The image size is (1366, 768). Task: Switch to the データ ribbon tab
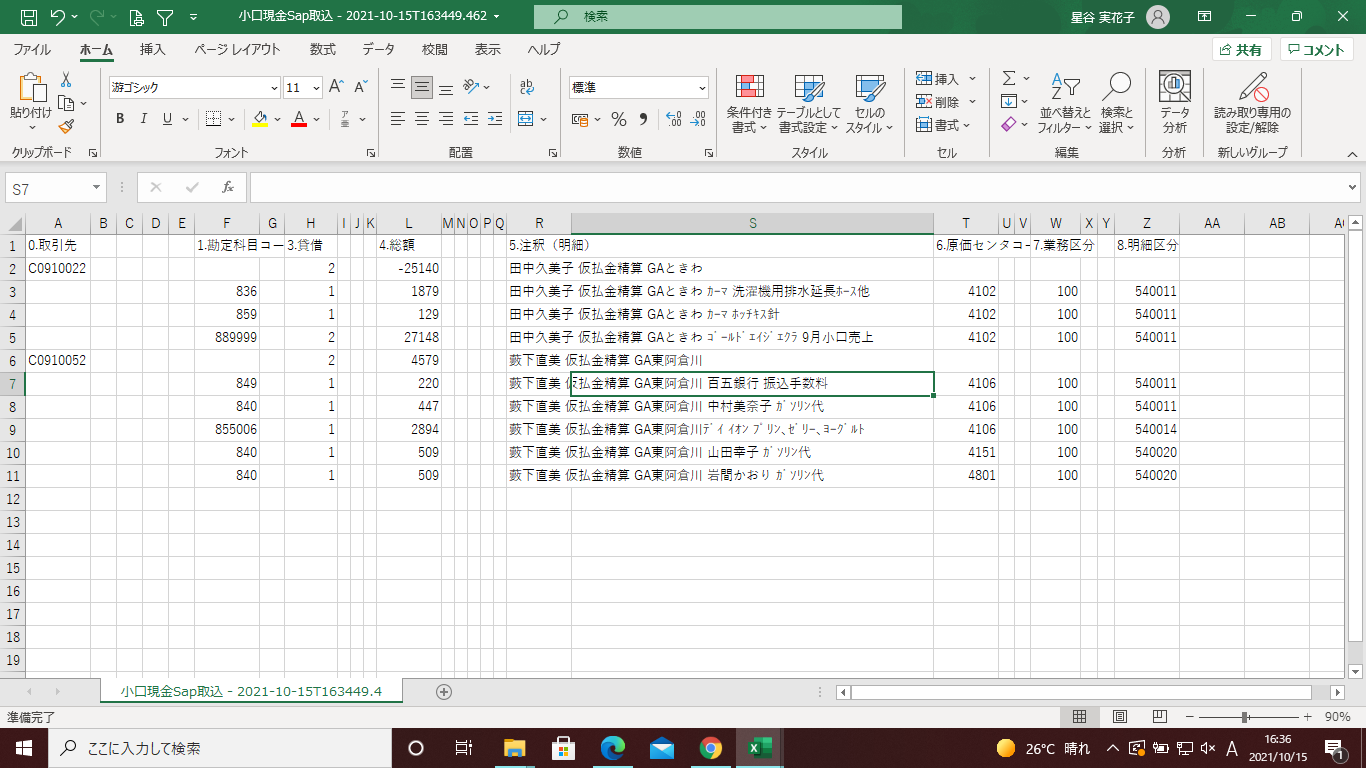point(378,49)
